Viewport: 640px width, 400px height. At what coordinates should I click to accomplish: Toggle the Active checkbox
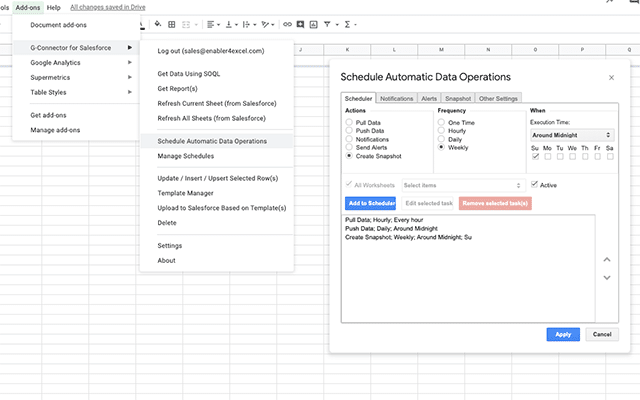[534, 184]
